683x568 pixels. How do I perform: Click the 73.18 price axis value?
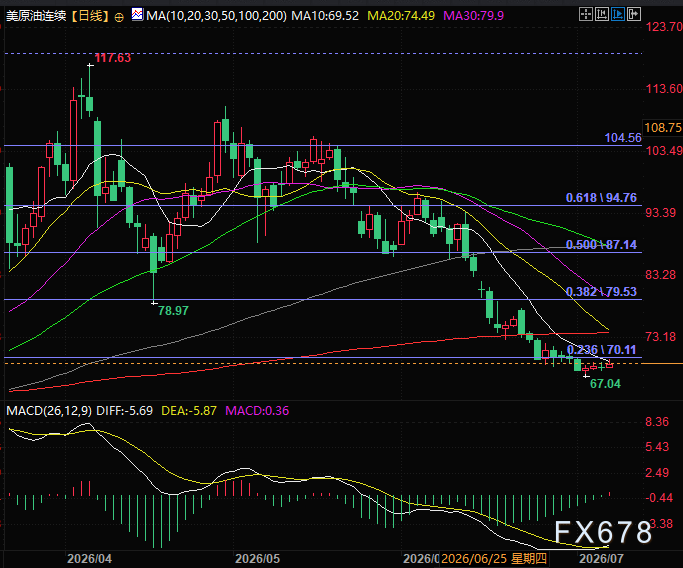(660, 337)
